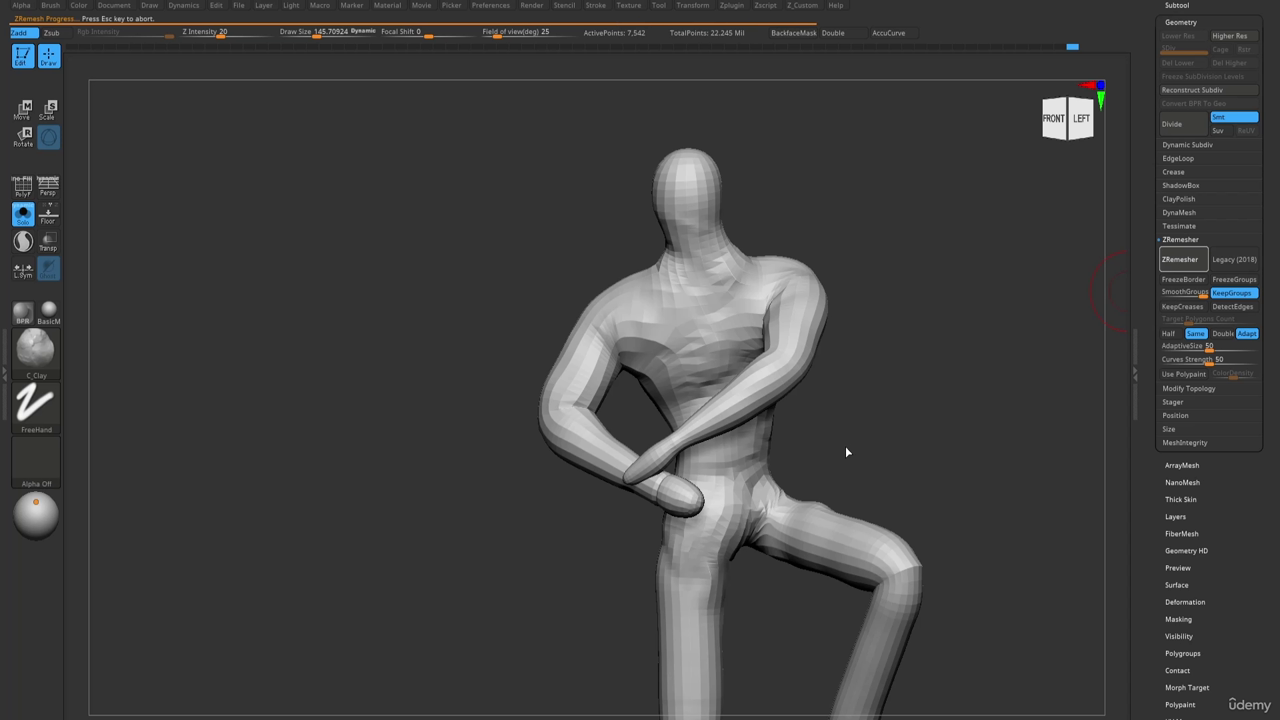The width and height of the screenshot is (1280, 720).
Task: Expand the Deformation subpalette
Action: 1184,602
